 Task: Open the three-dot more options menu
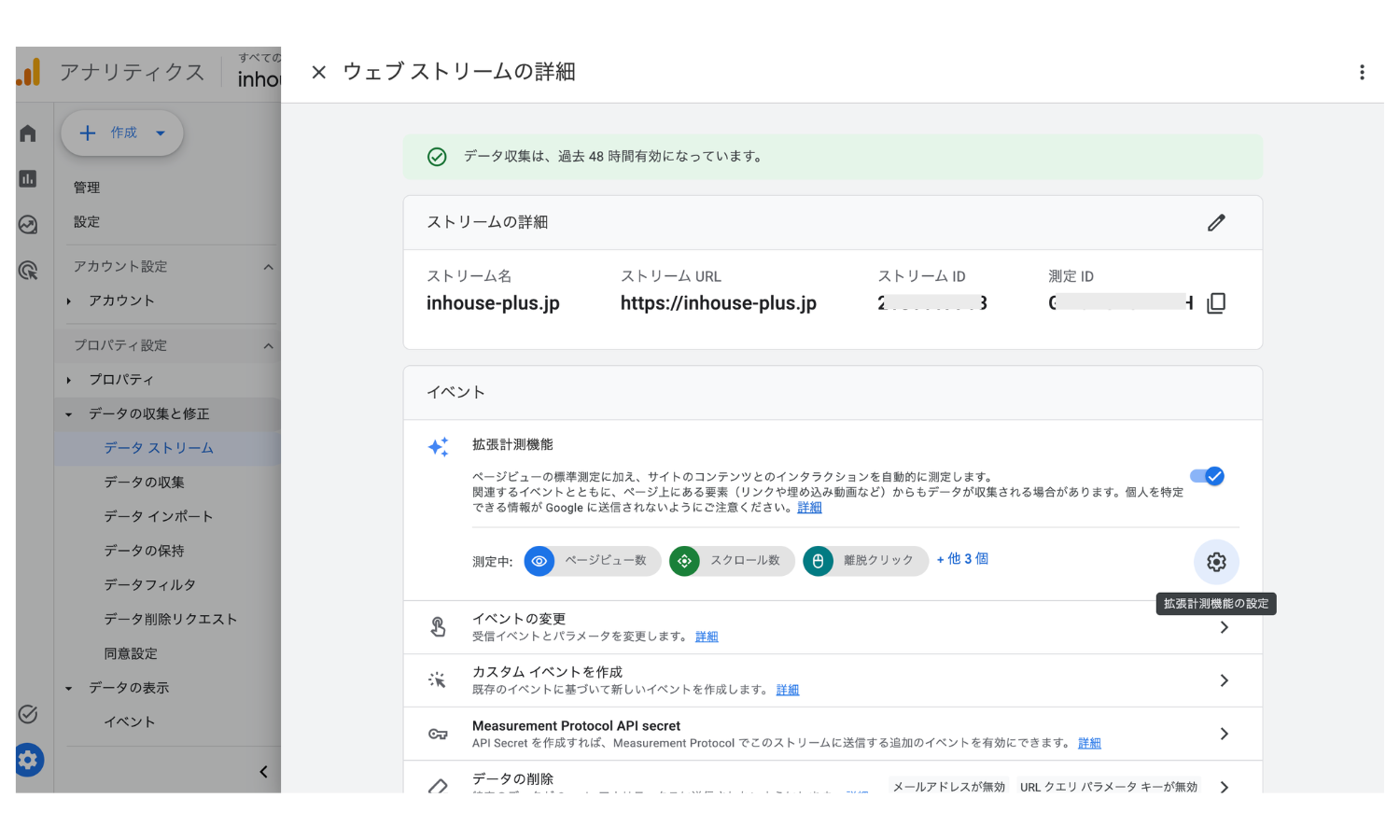coord(1362,72)
